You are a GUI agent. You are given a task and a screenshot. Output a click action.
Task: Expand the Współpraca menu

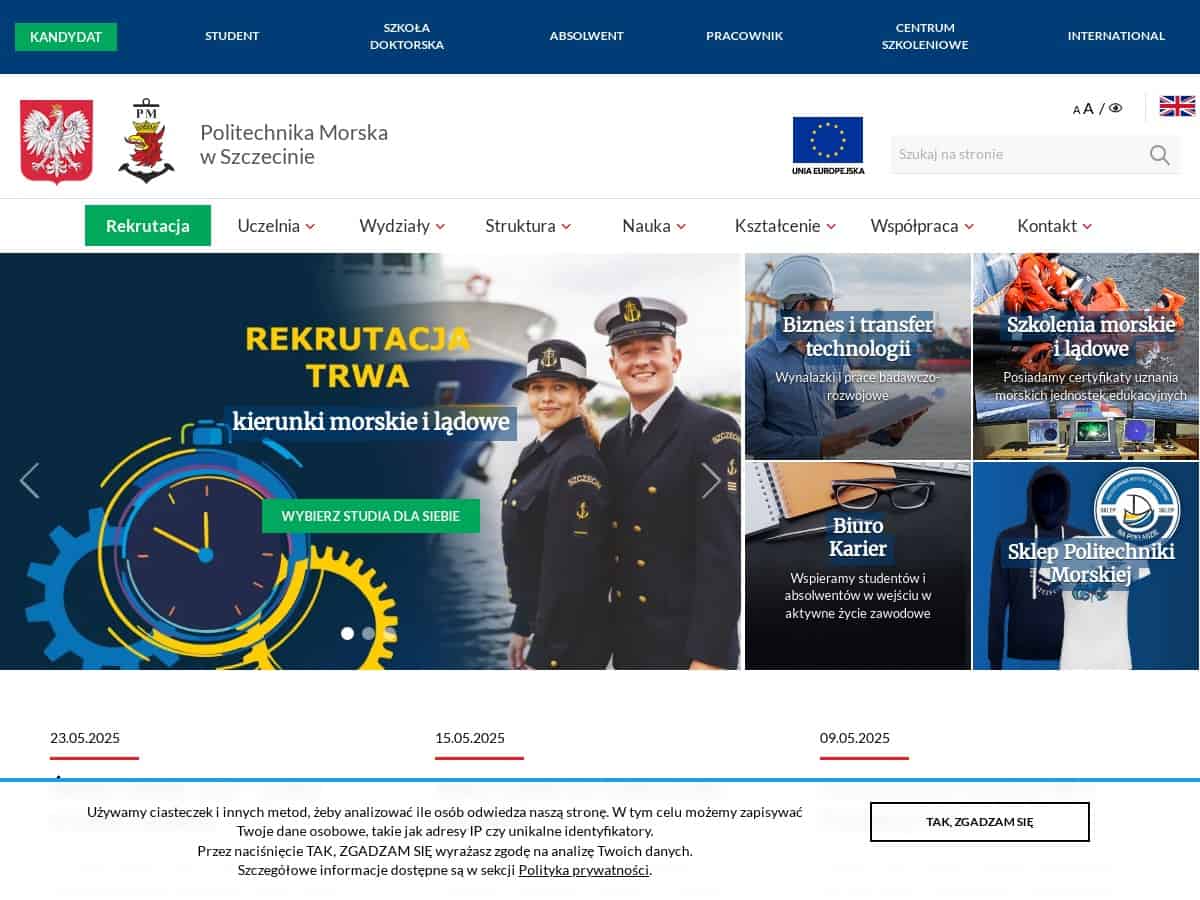coord(922,226)
